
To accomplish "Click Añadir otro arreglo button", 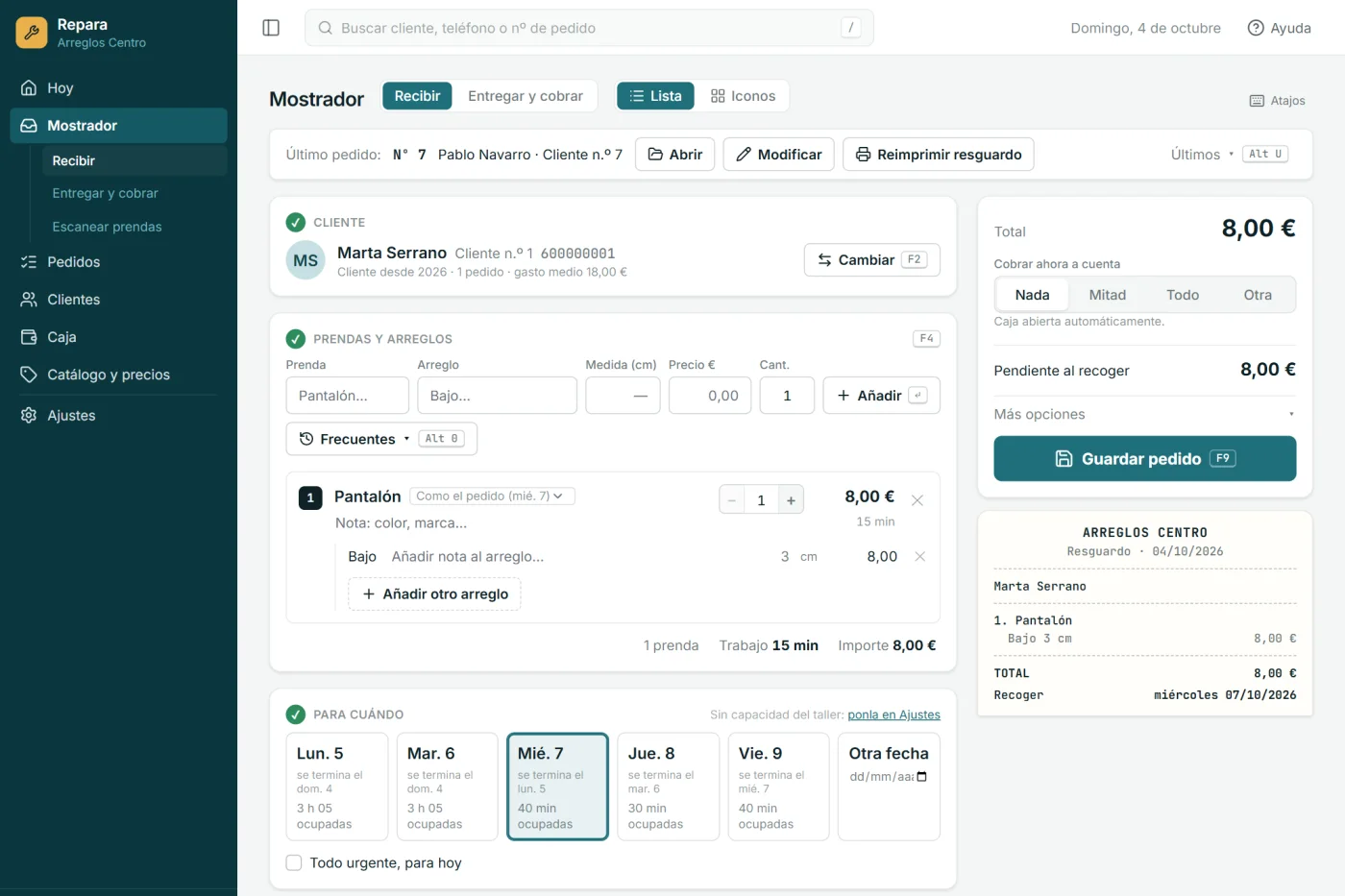I will [434, 594].
